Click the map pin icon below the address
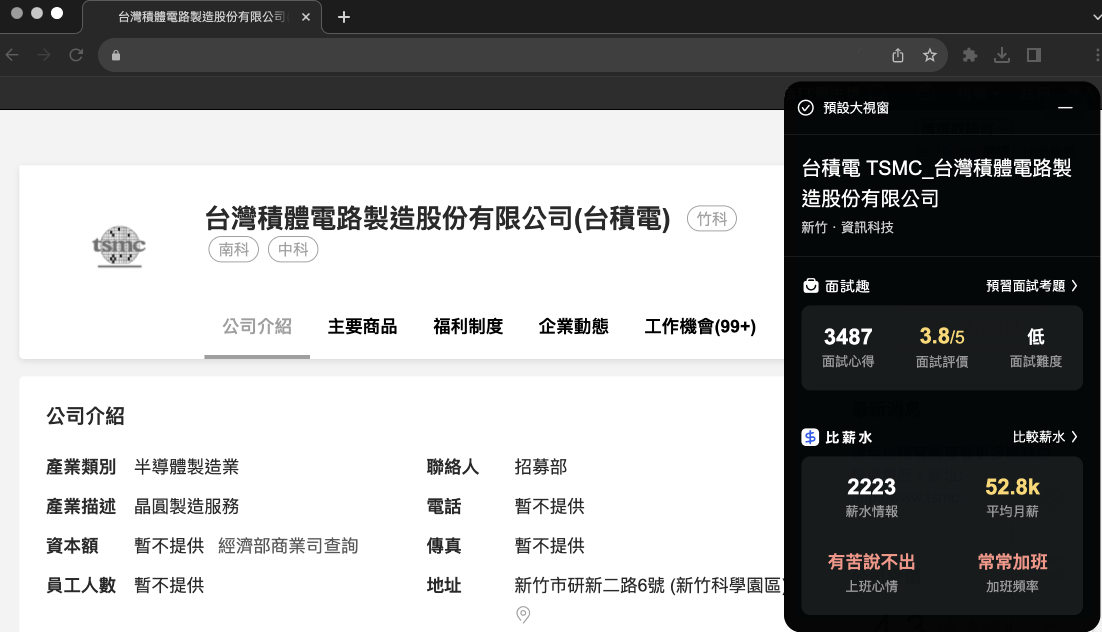Image resolution: width=1102 pixels, height=632 pixels. coord(523,614)
